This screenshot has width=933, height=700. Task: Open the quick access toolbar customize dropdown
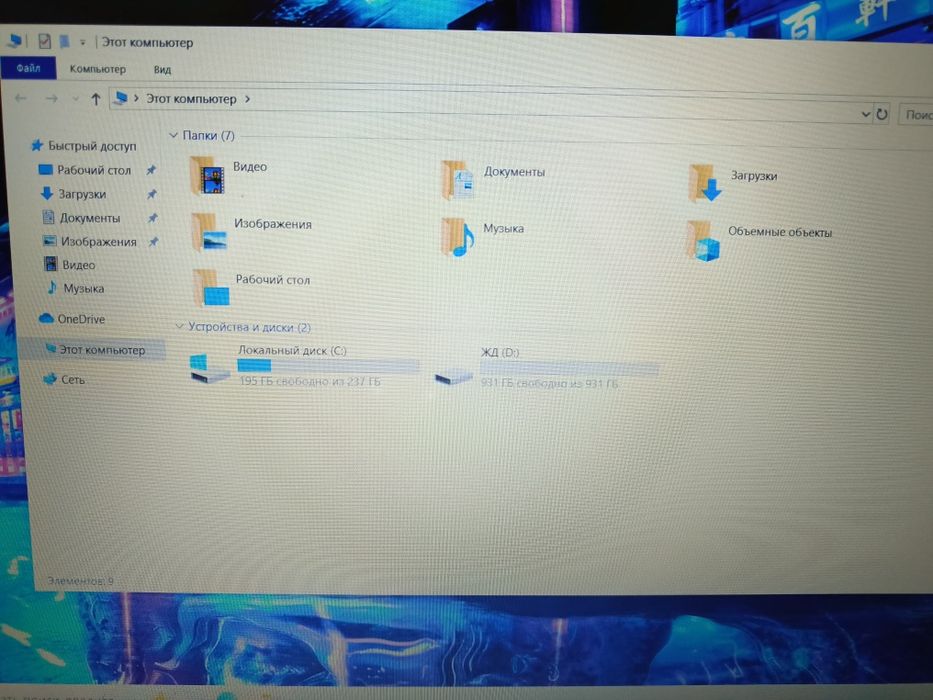point(83,42)
